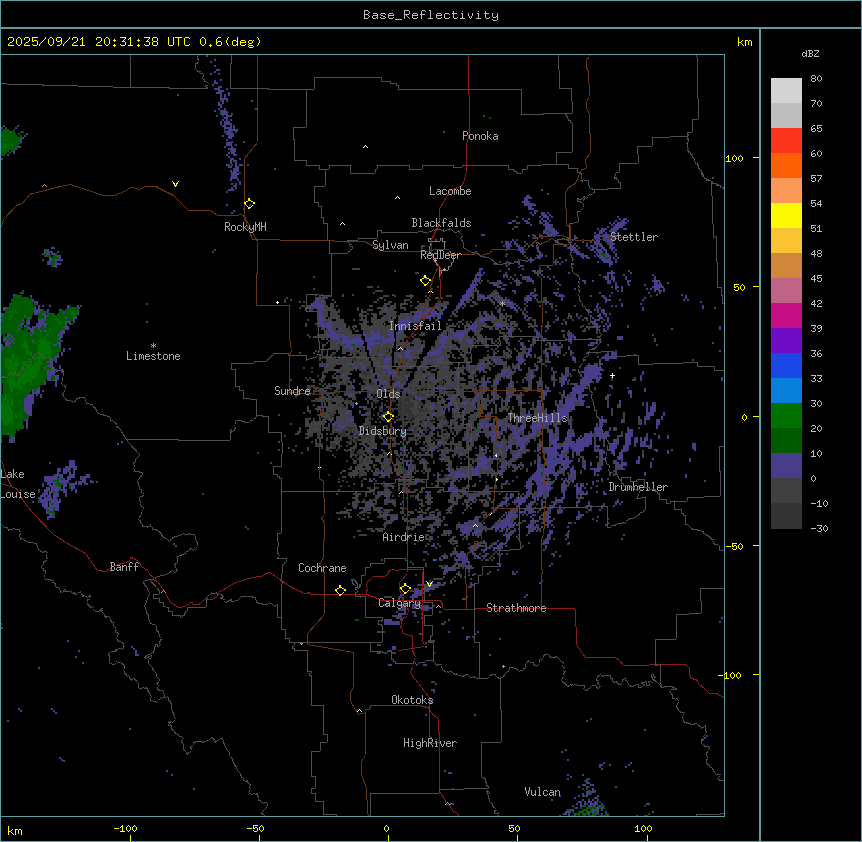Viewport: 862px width, 842px height.
Task: Click the Ponoka label on the map
Action: pos(480,136)
